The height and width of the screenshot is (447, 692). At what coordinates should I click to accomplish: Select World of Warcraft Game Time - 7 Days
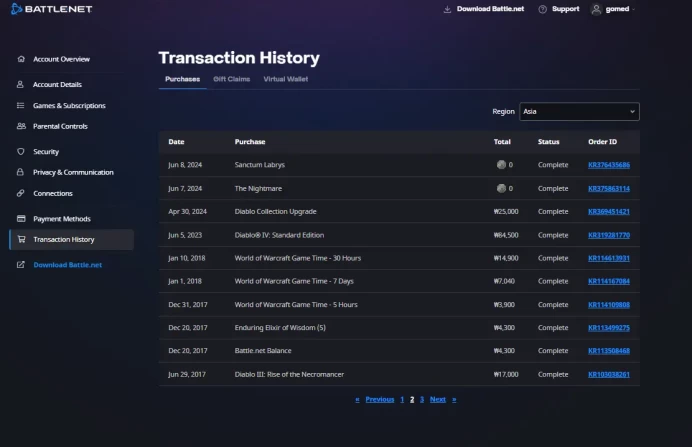[294, 281]
